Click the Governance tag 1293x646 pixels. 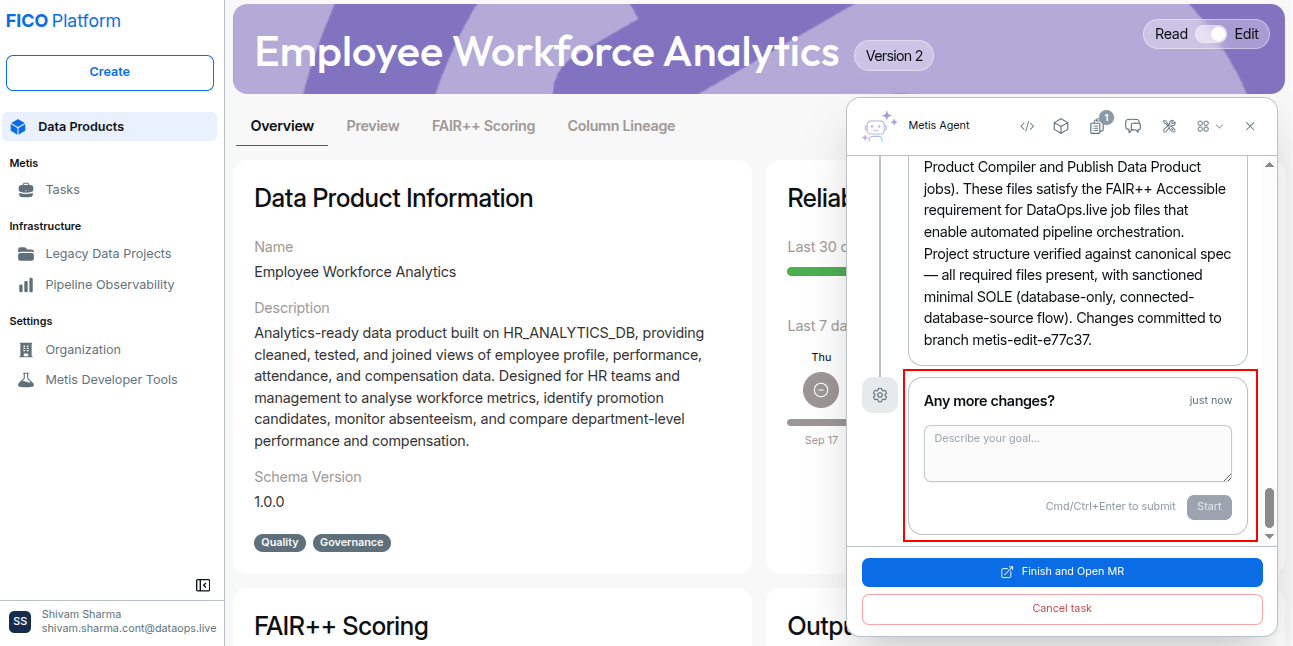click(x=352, y=542)
